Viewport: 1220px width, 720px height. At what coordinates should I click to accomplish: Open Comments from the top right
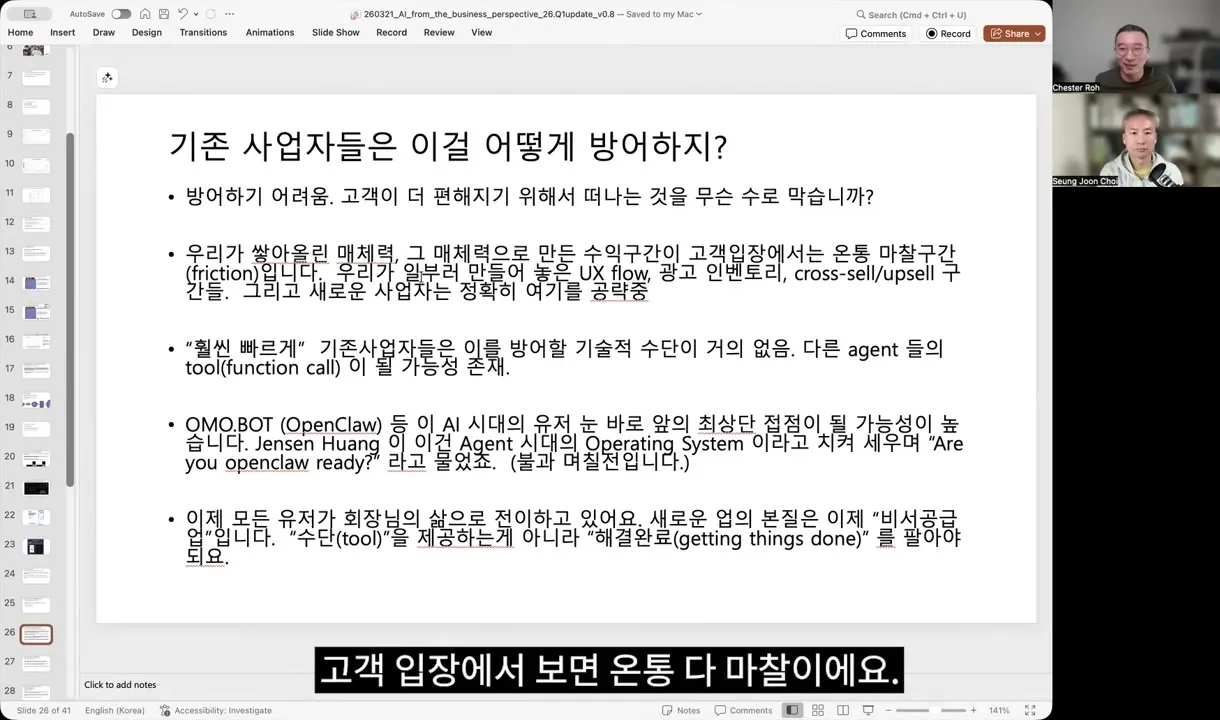click(x=876, y=33)
